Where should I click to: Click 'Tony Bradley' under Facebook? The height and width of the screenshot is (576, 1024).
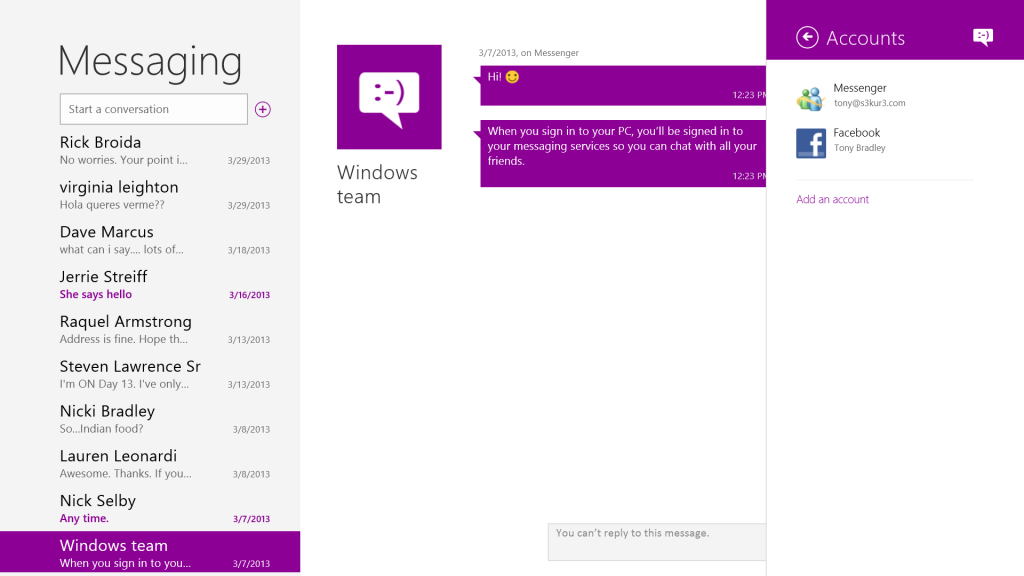(859, 148)
